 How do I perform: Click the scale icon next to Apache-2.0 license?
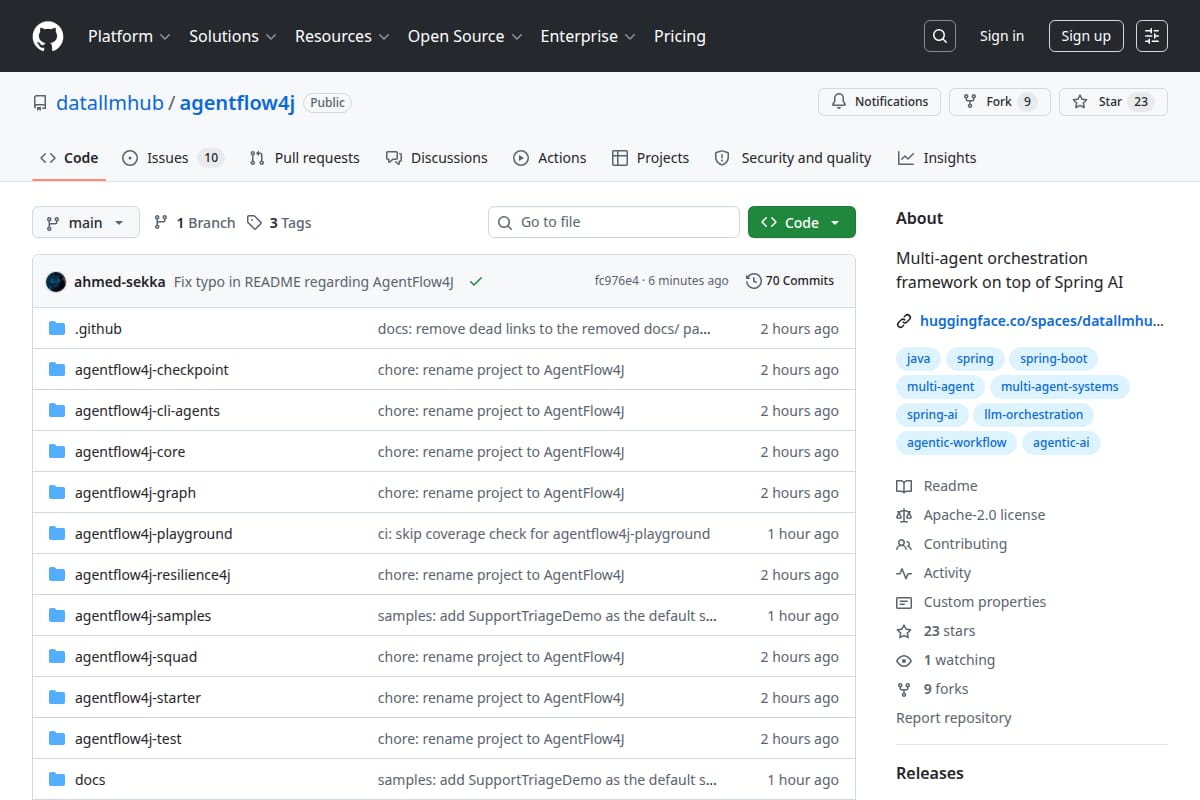click(904, 515)
